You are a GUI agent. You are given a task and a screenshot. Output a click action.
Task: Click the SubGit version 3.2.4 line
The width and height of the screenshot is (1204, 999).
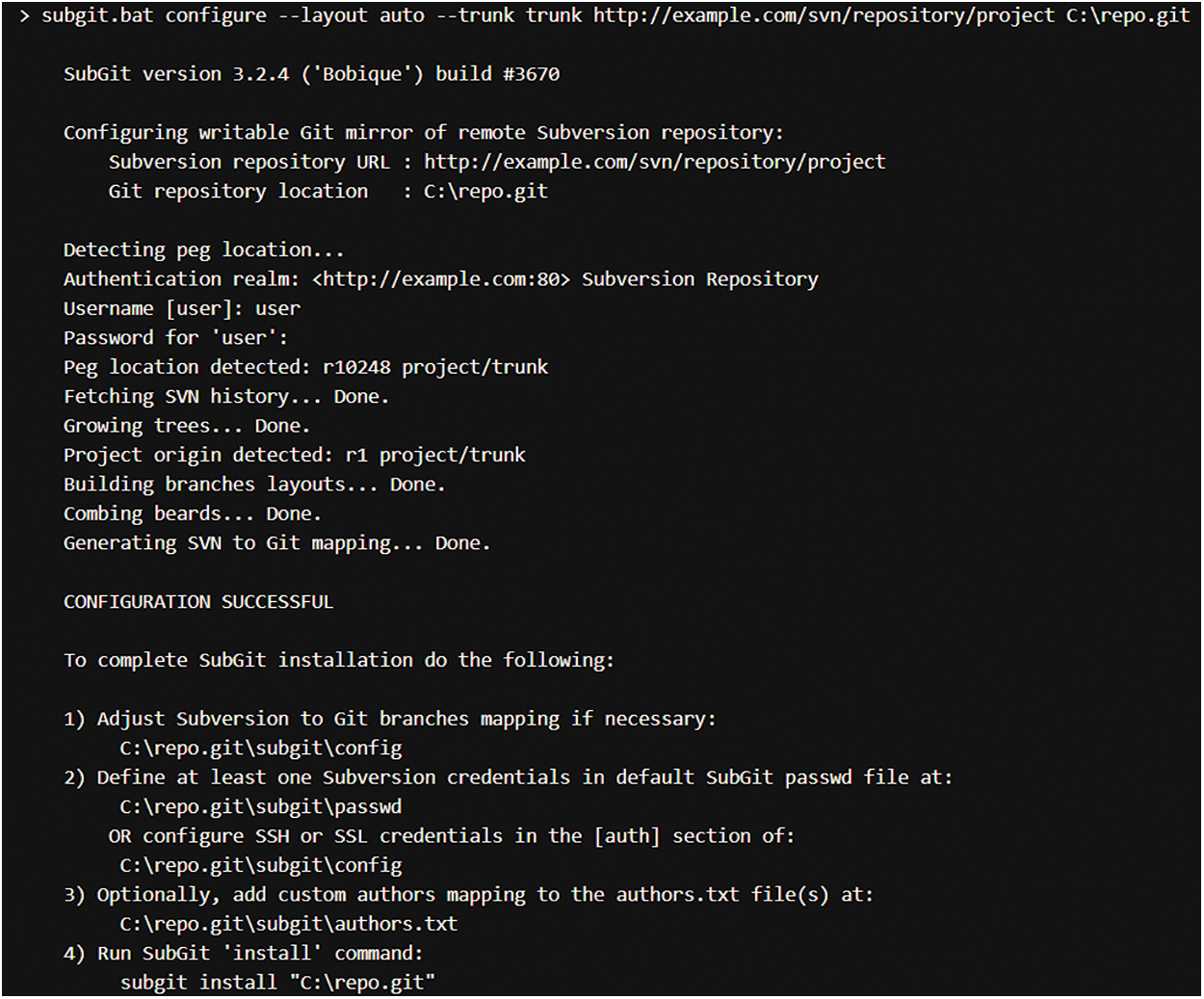[x=311, y=74]
